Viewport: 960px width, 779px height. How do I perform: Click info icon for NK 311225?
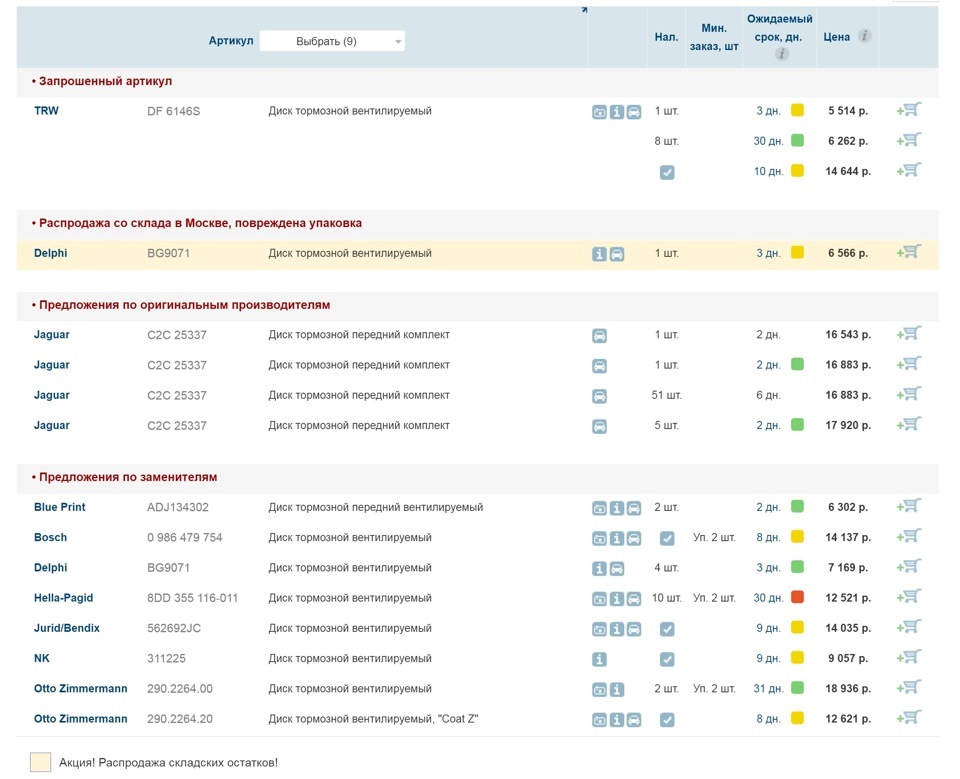599,660
